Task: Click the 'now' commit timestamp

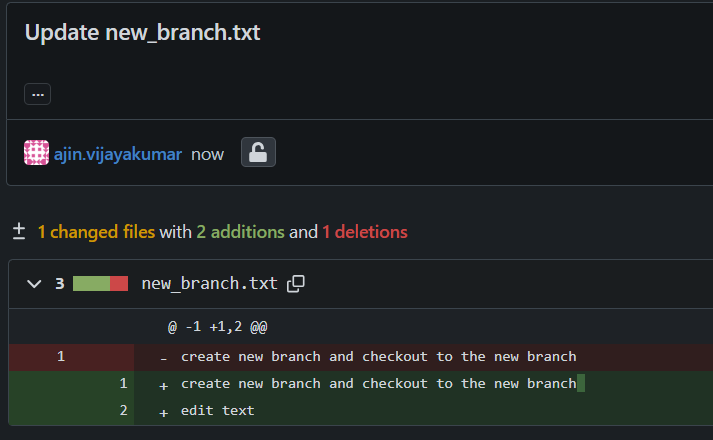Action: [x=208, y=154]
